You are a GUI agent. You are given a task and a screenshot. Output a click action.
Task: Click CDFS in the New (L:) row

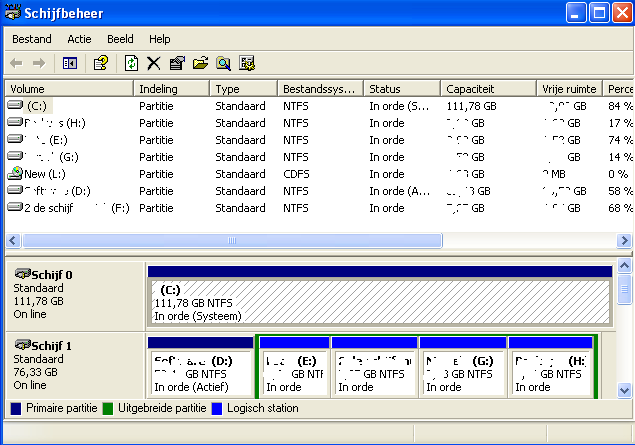296,174
